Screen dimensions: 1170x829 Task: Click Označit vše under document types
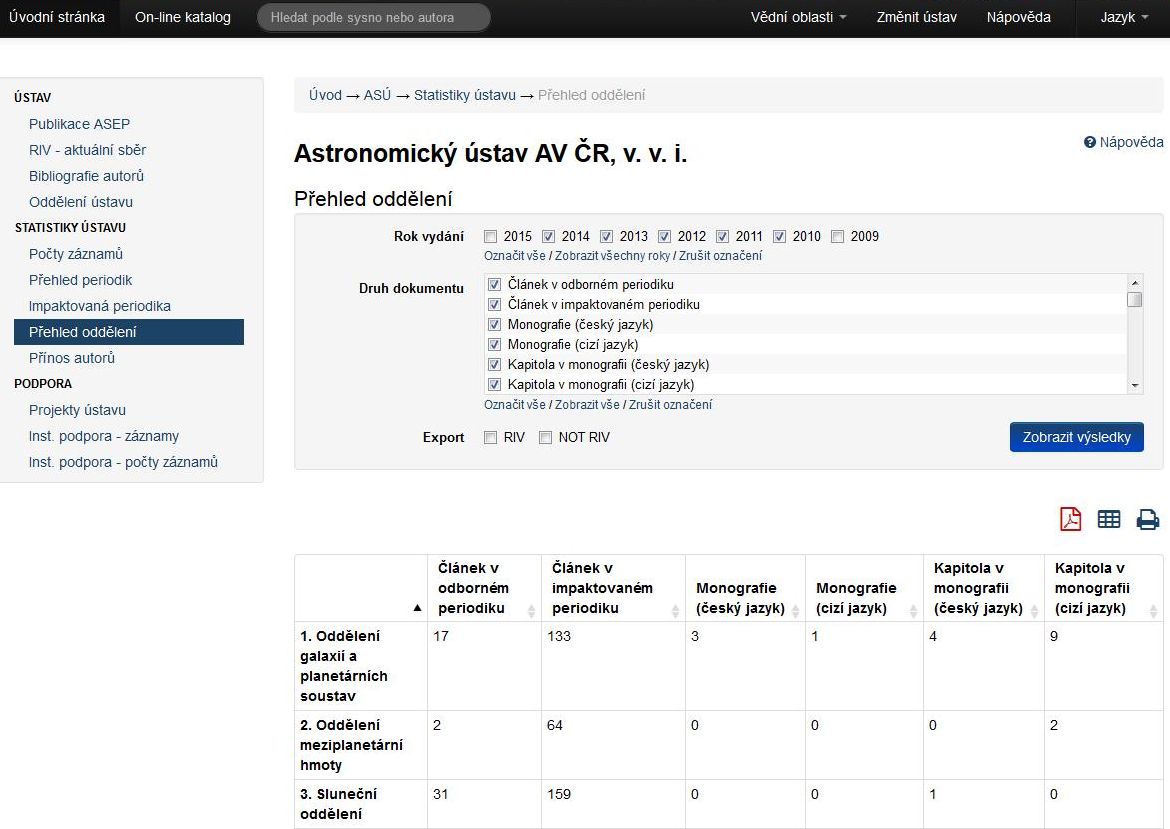pyautogui.click(x=515, y=404)
